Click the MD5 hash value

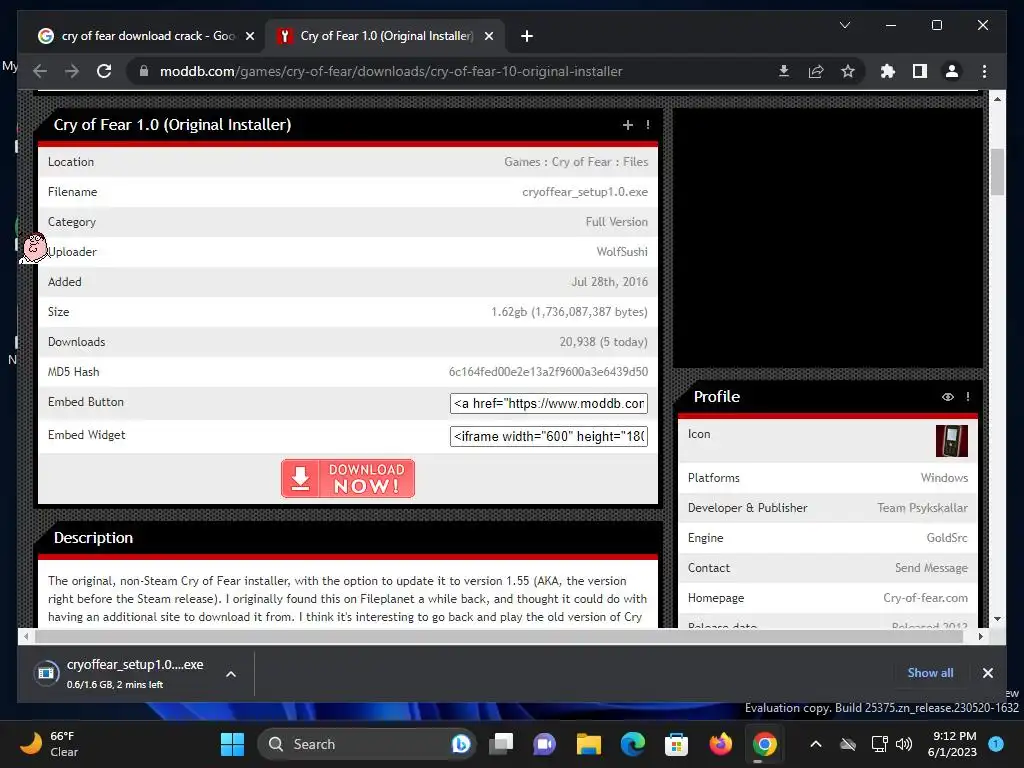pyautogui.click(x=548, y=372)
